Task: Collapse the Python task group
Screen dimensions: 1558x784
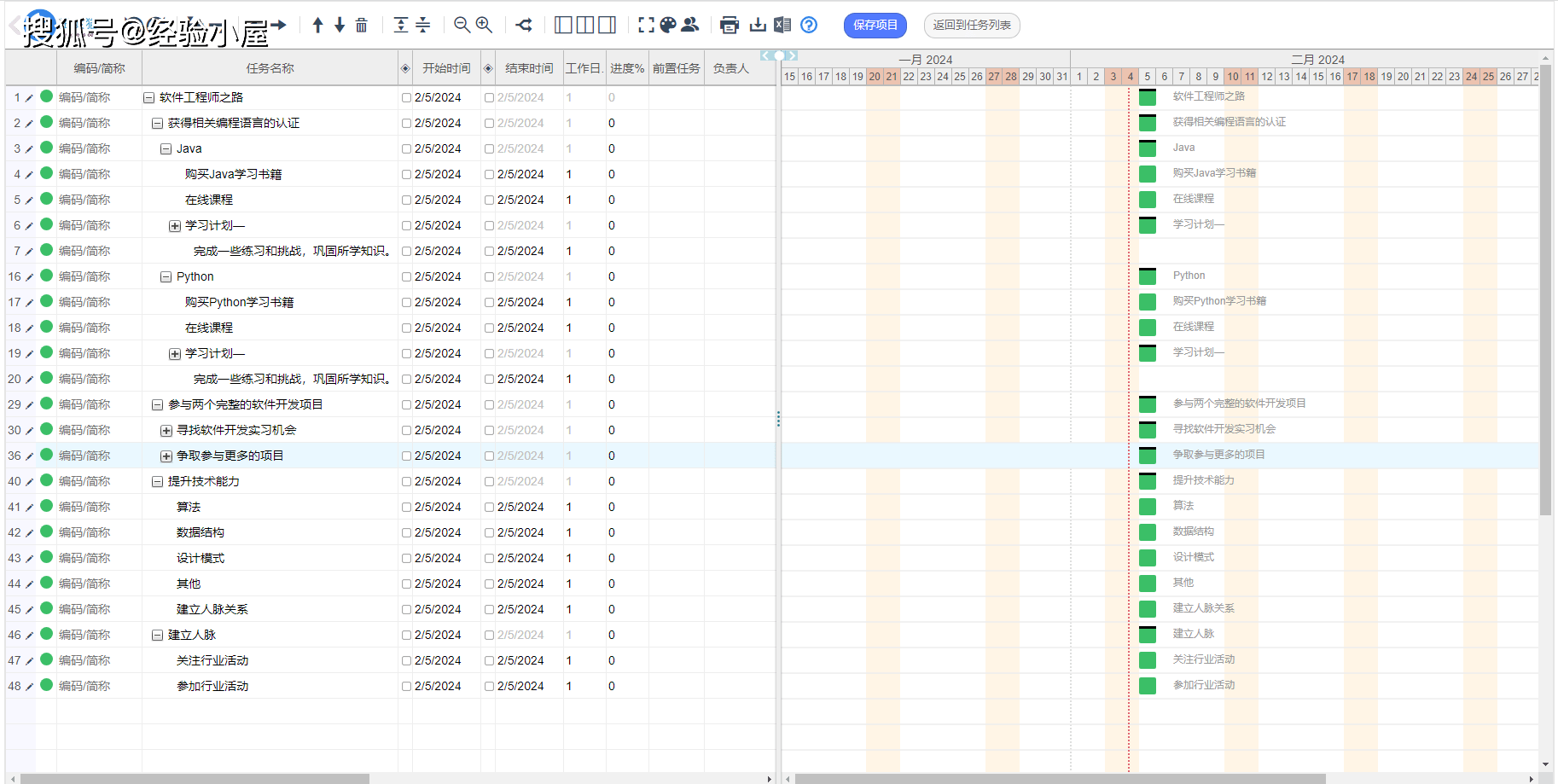Action: (166, 277)
